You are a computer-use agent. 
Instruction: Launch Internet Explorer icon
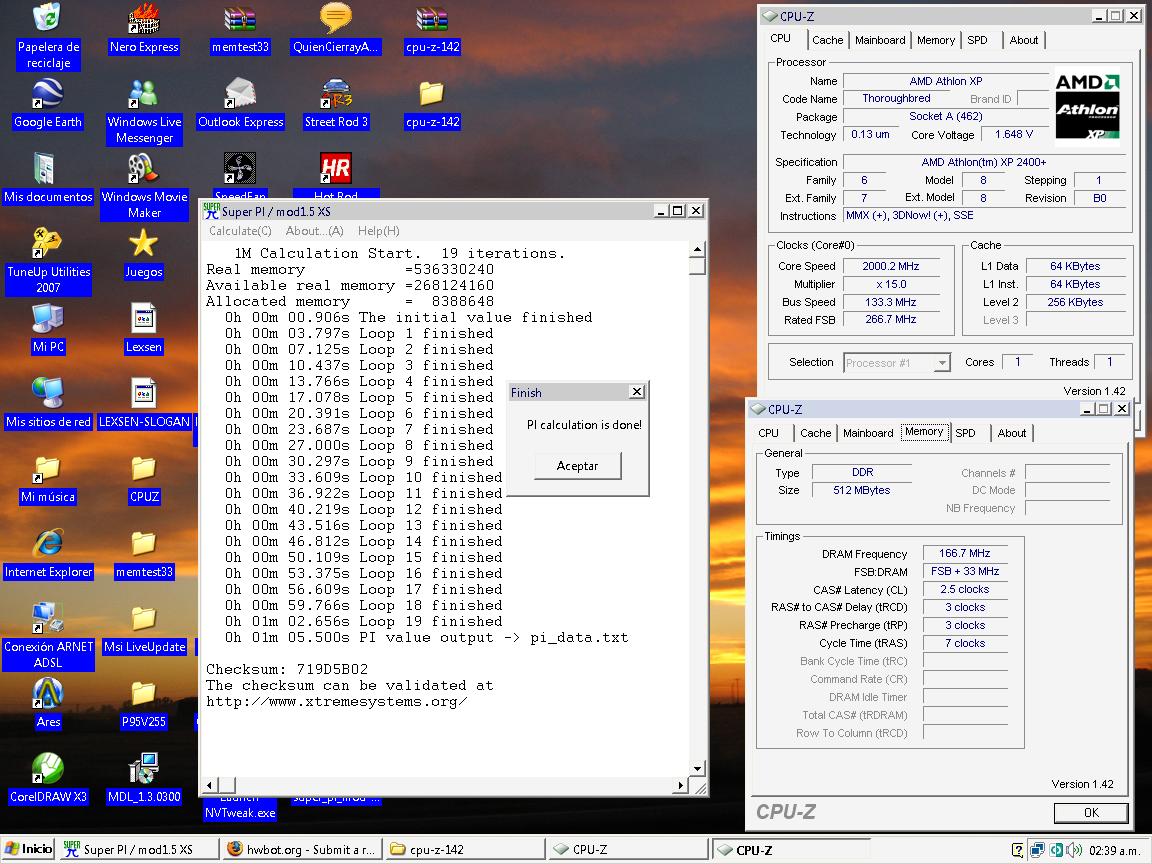click(x=48, y=554)
